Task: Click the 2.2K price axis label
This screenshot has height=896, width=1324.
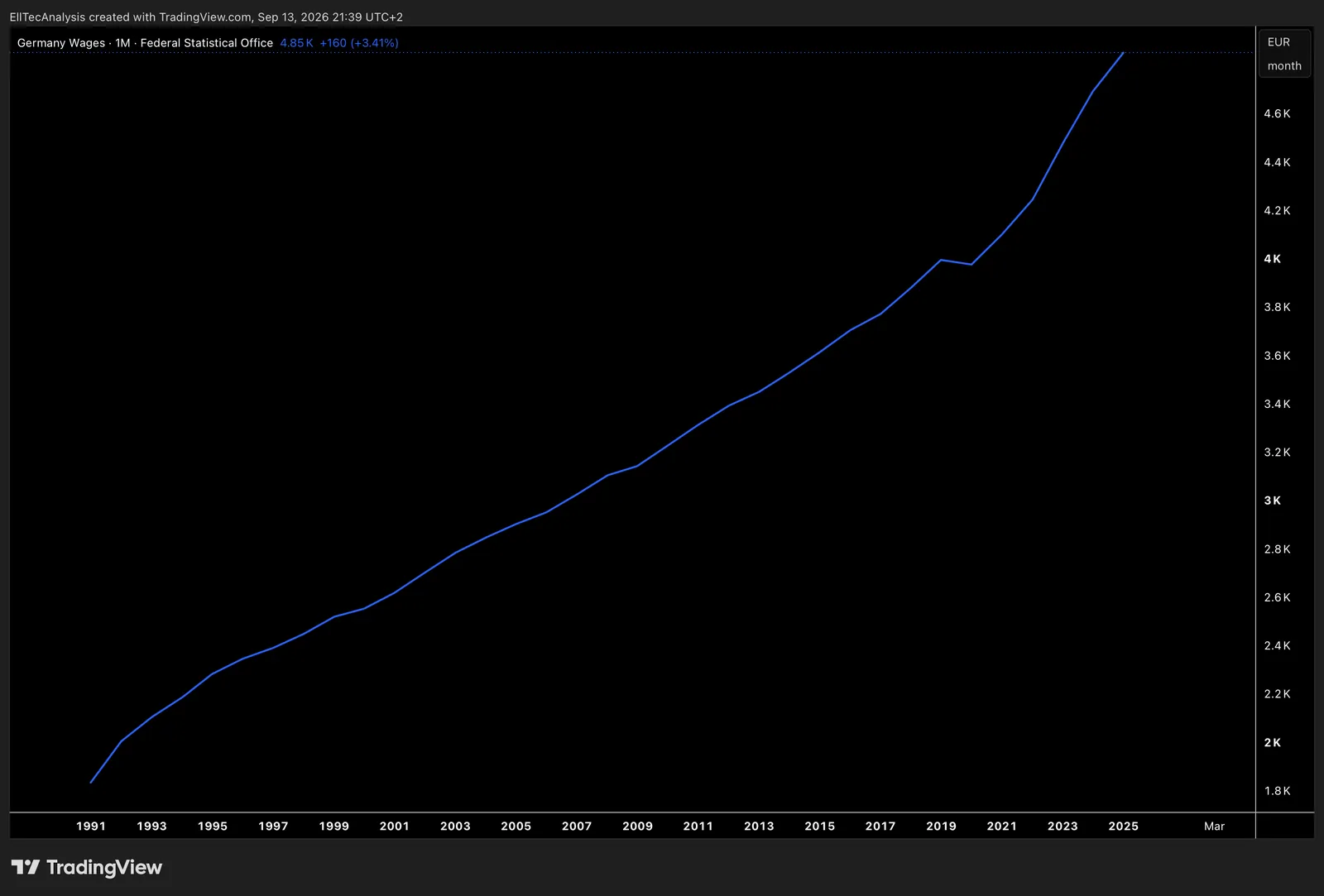Action: pos(1277,694)
